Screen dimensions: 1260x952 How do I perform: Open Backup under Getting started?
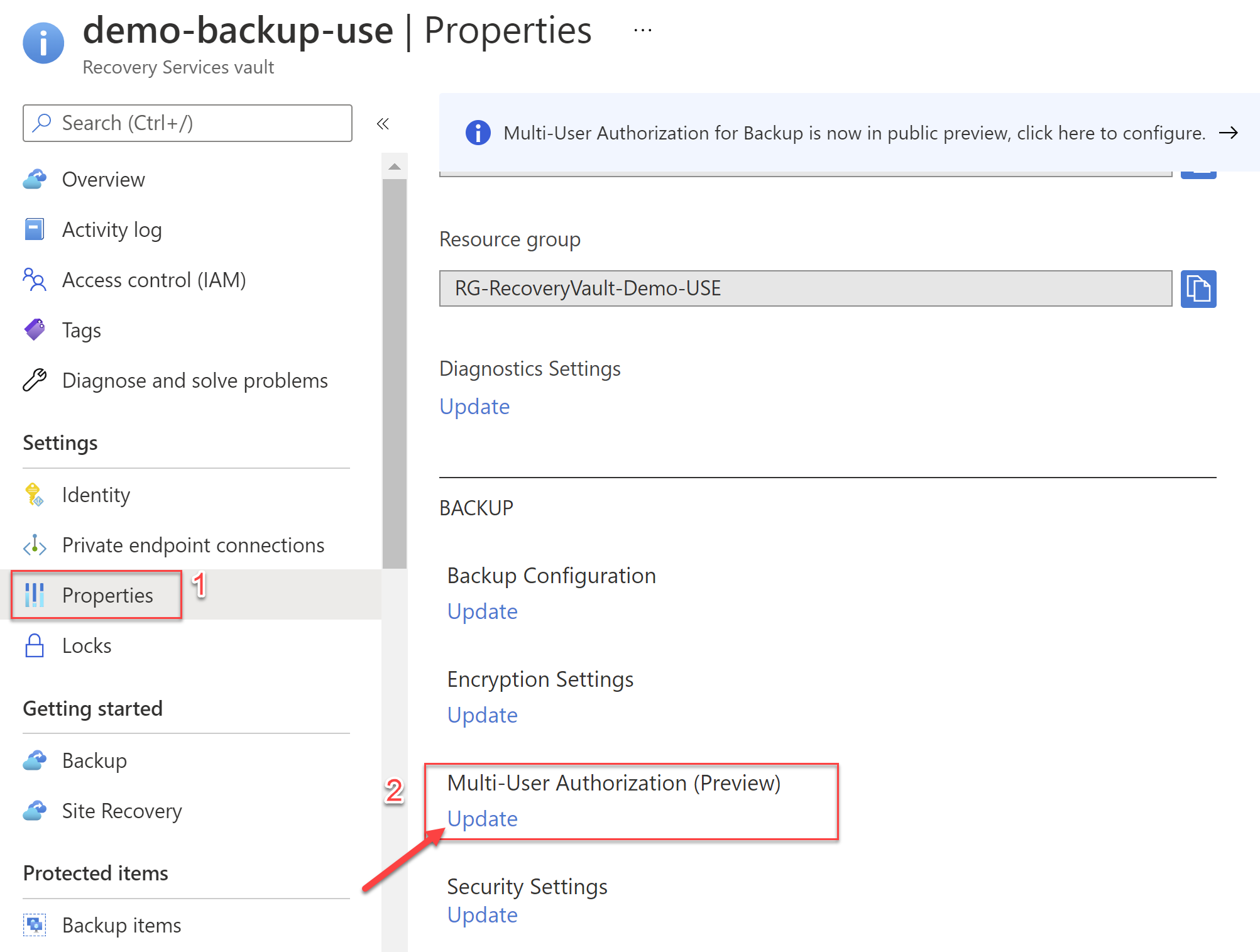tap(94, 761)
